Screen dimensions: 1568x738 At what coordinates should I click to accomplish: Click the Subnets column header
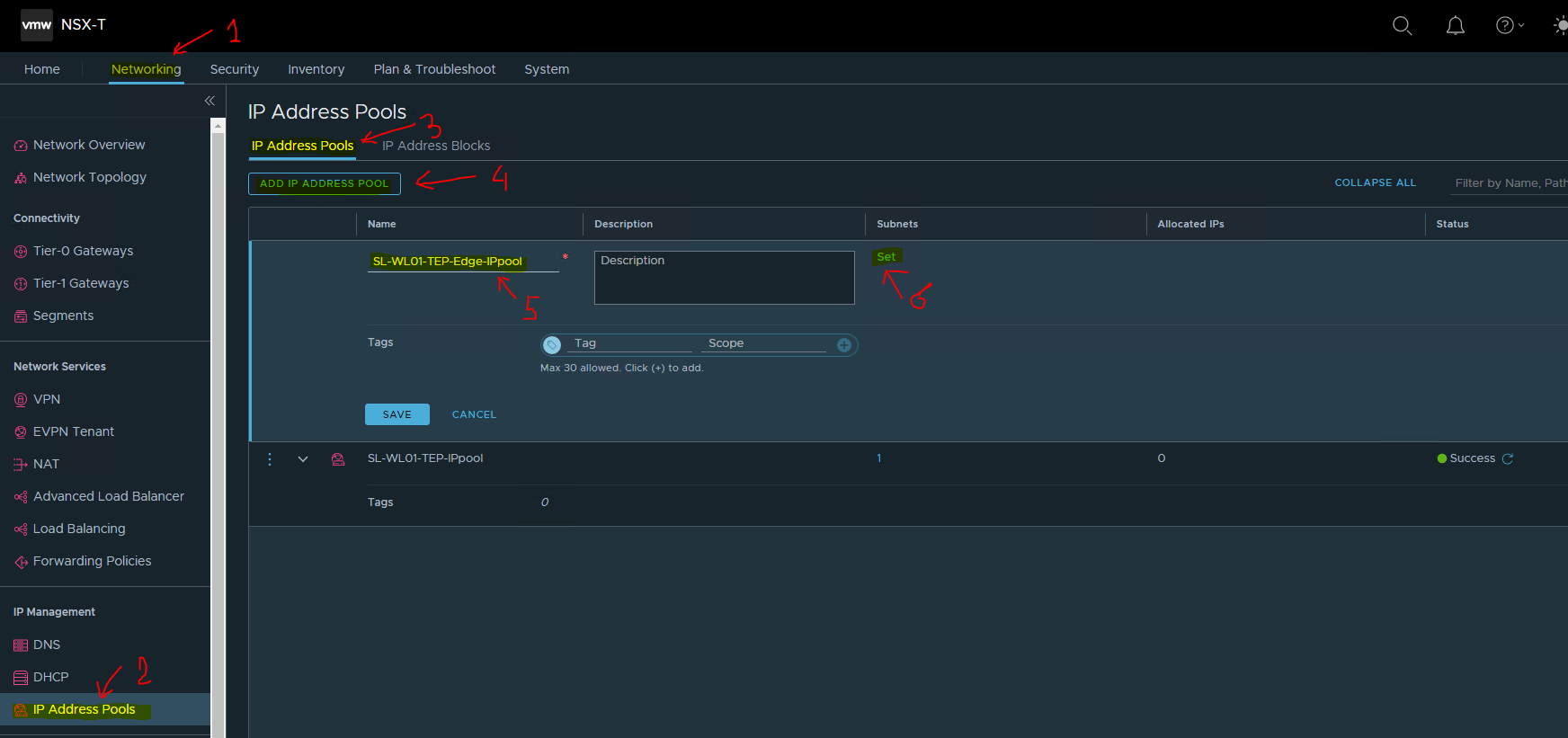(x=897, y=224)
